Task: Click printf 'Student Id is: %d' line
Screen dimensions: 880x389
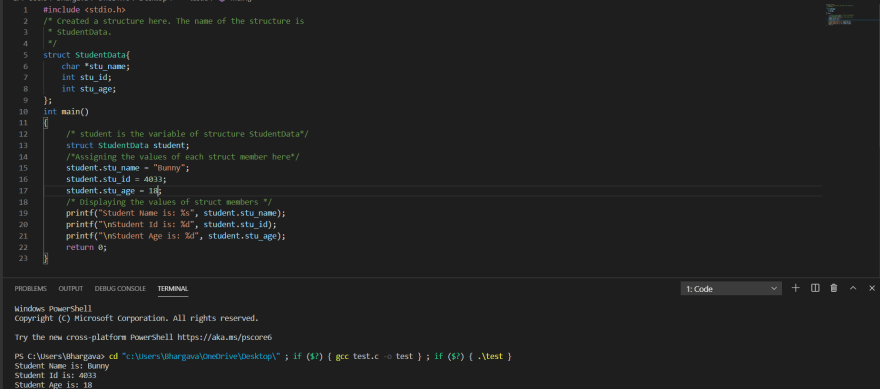Action: click(171, 225)
